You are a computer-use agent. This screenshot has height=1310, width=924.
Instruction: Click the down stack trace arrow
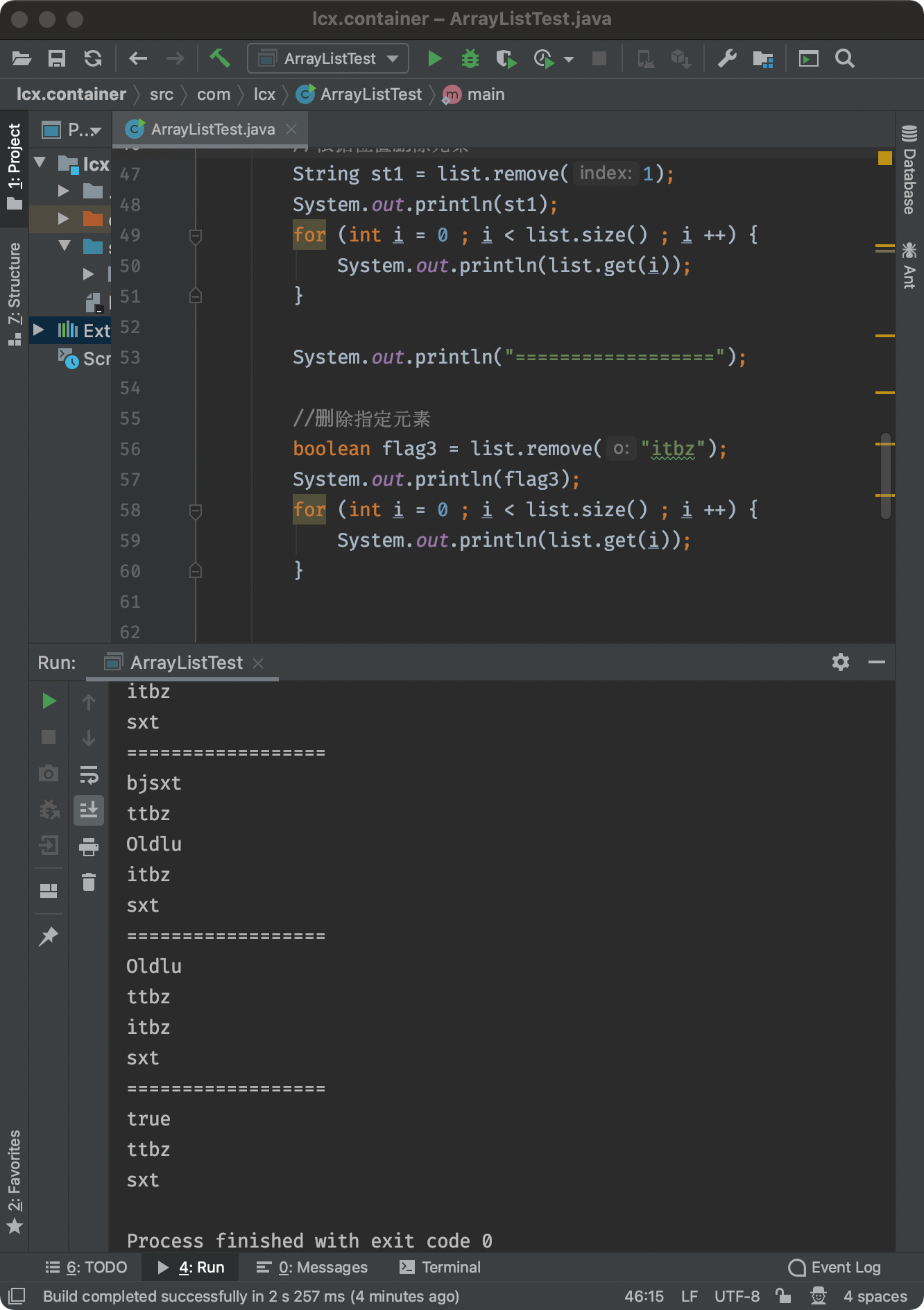tap(89, 738)
